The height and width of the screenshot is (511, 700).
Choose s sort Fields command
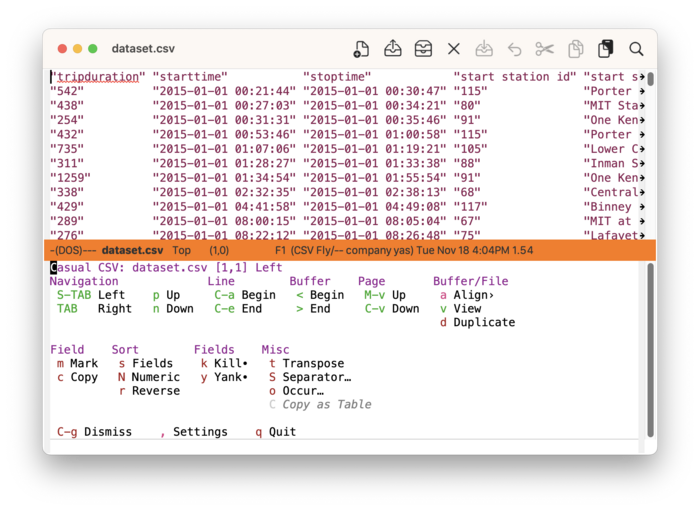click(146, 363)
